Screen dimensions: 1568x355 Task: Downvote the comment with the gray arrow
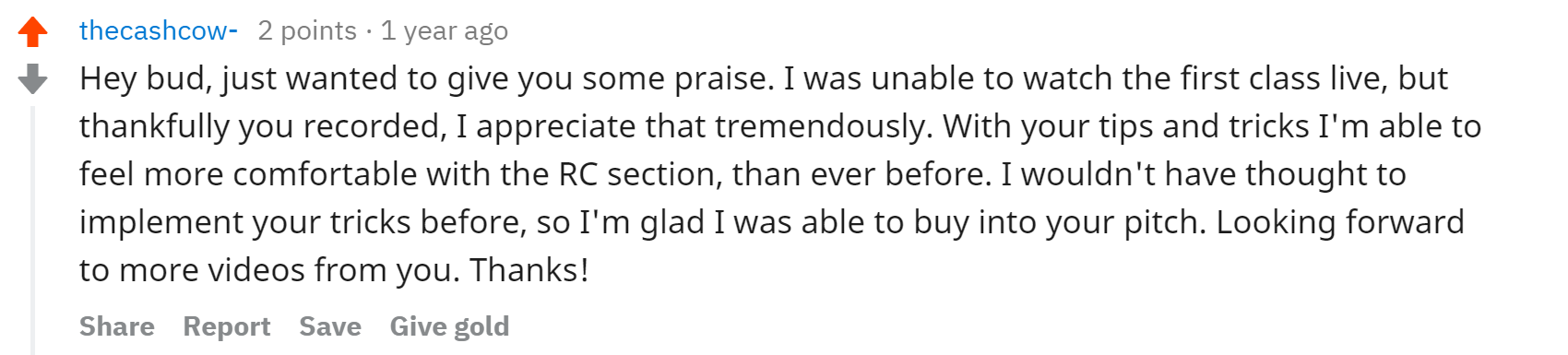(32, 79)
